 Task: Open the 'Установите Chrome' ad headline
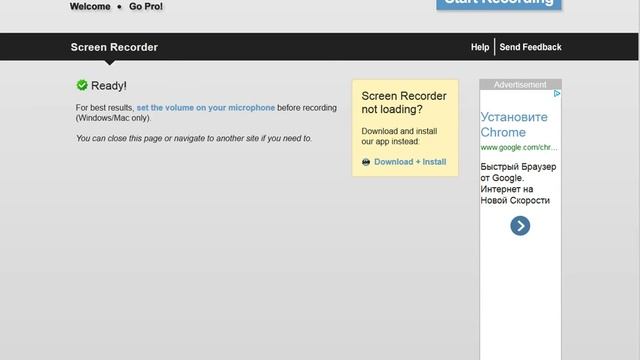point(514,124)
